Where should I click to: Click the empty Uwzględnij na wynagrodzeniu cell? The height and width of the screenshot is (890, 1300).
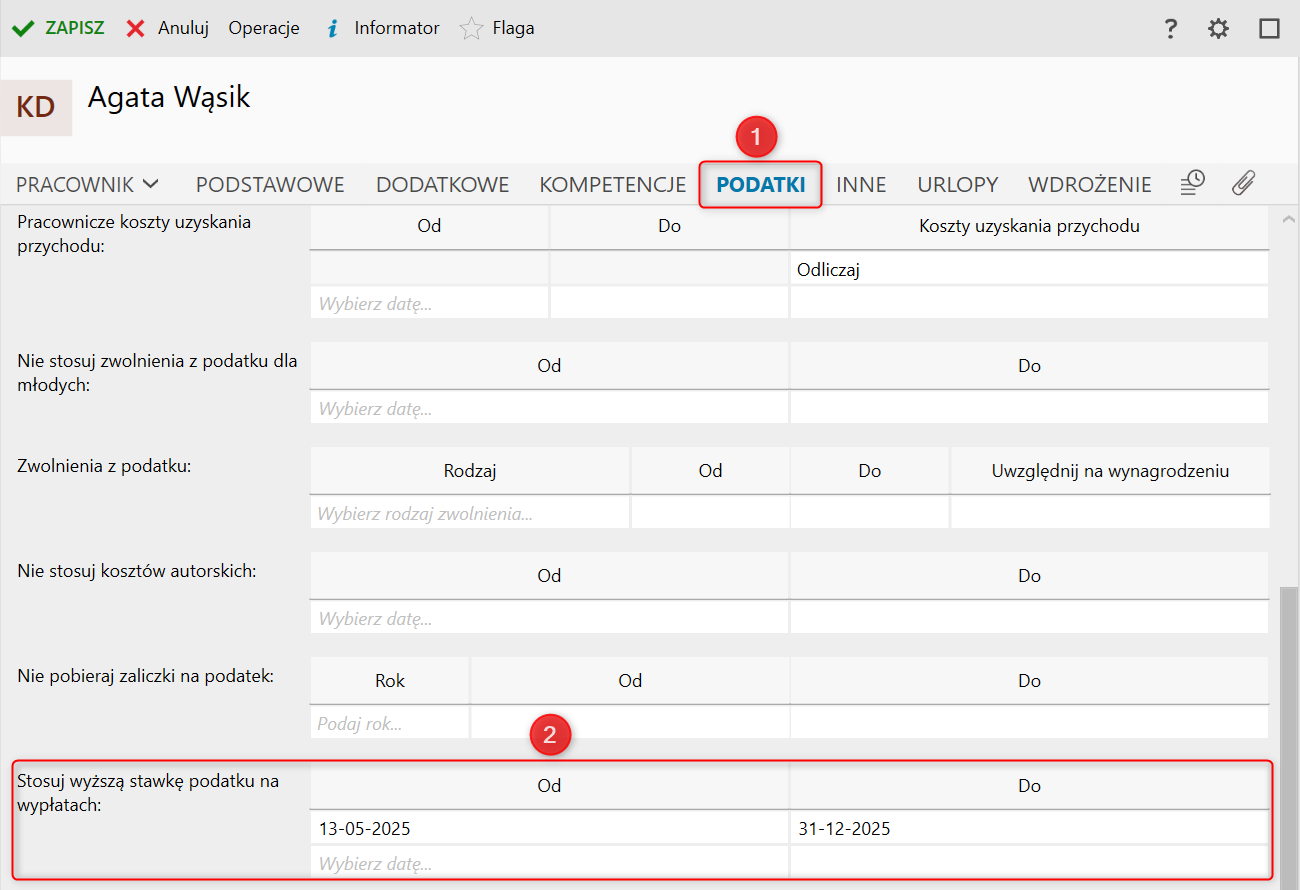1110,513
